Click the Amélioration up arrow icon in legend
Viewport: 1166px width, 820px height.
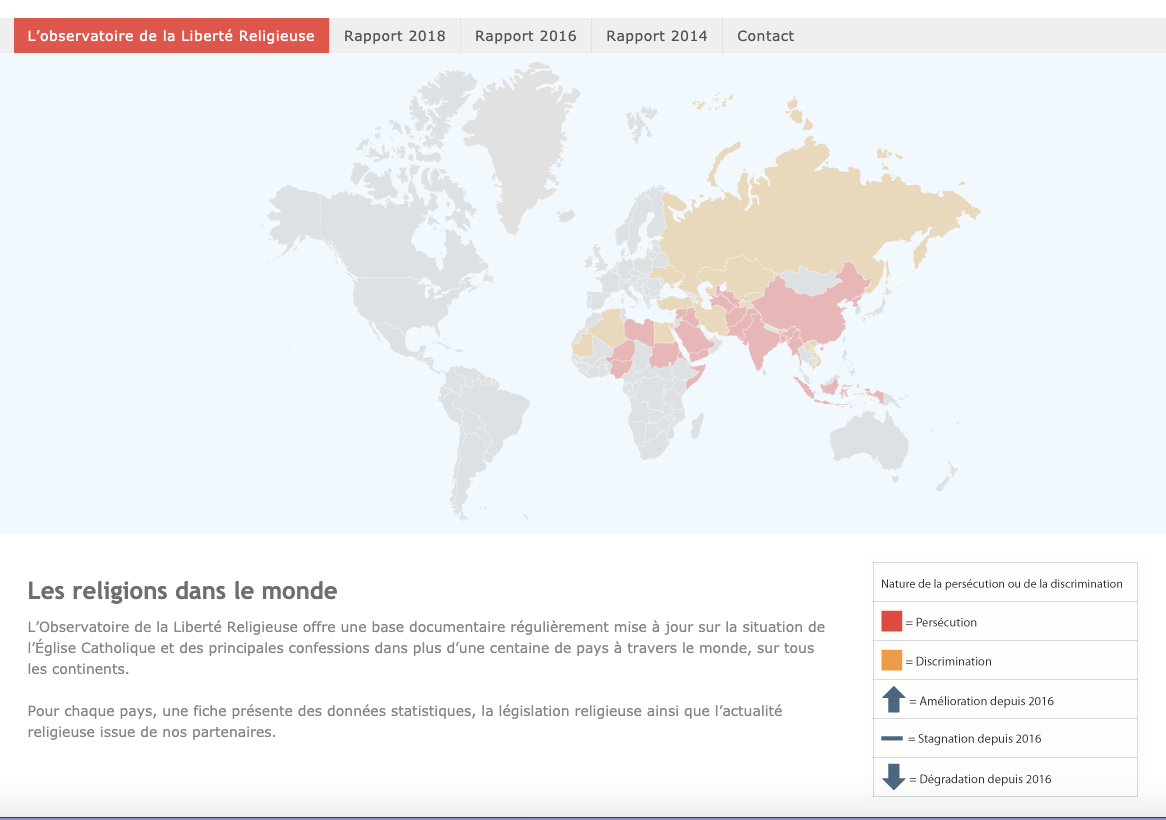pyautogui.click(x=893, y=700)
